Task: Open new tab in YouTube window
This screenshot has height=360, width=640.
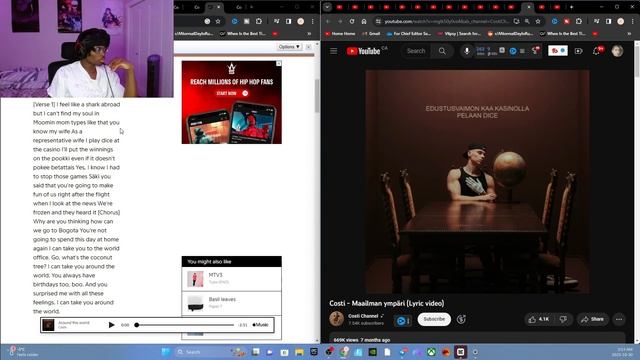Action: coord(571,7)
